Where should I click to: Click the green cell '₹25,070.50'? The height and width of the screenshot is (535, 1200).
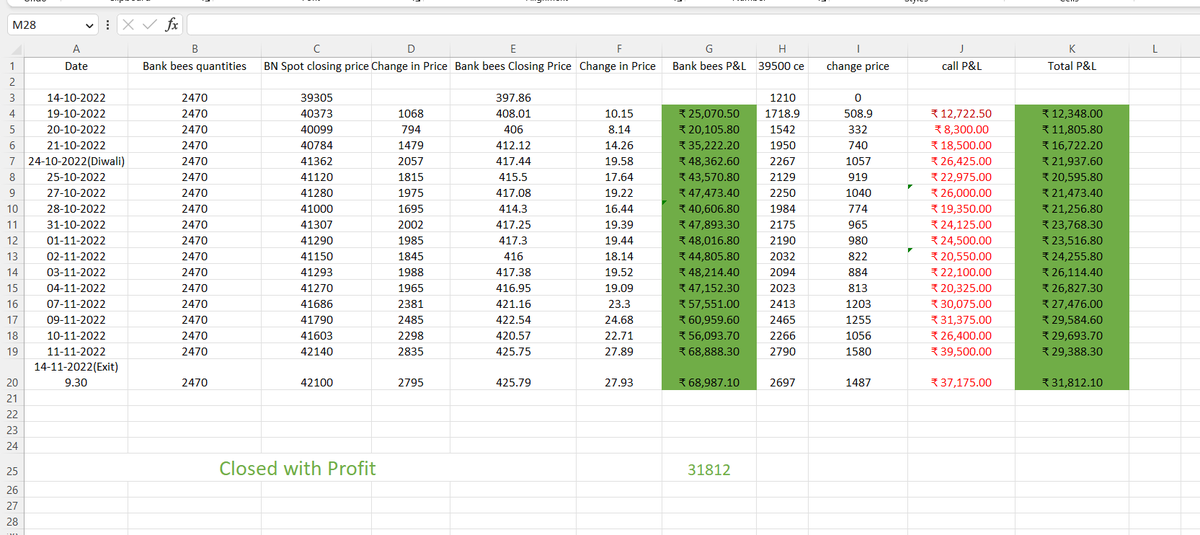[709, 114]
